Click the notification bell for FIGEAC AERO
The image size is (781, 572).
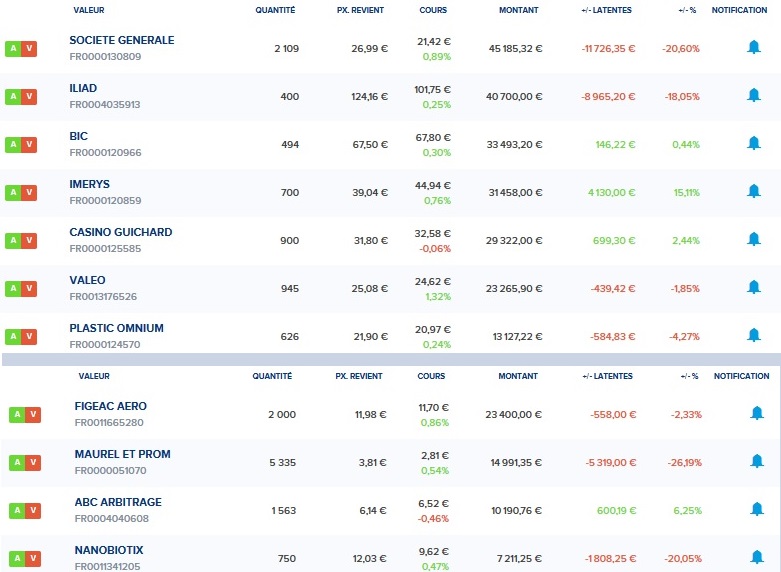pyautogui.click(x=757, y=413)
